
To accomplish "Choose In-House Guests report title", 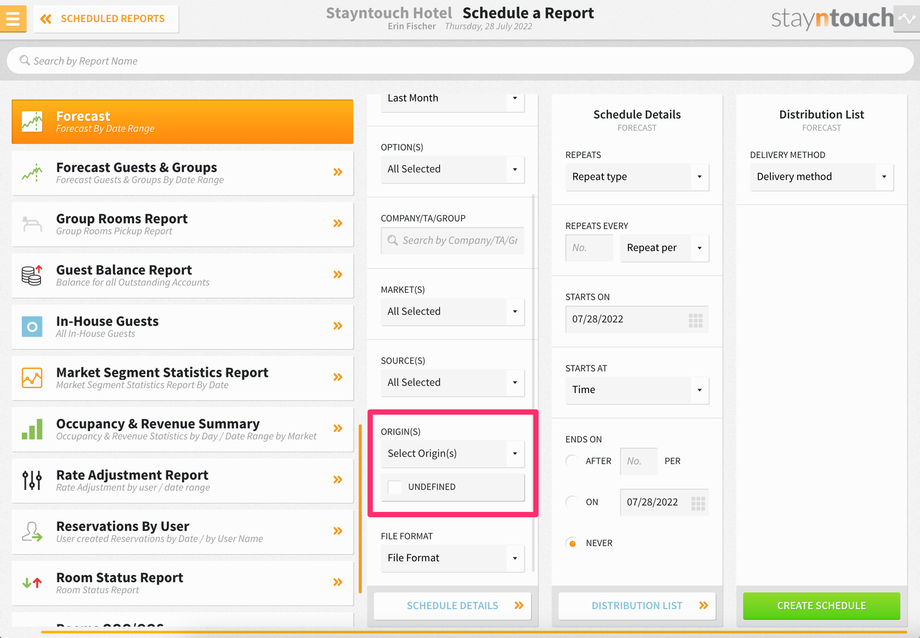I will (107, 321).
